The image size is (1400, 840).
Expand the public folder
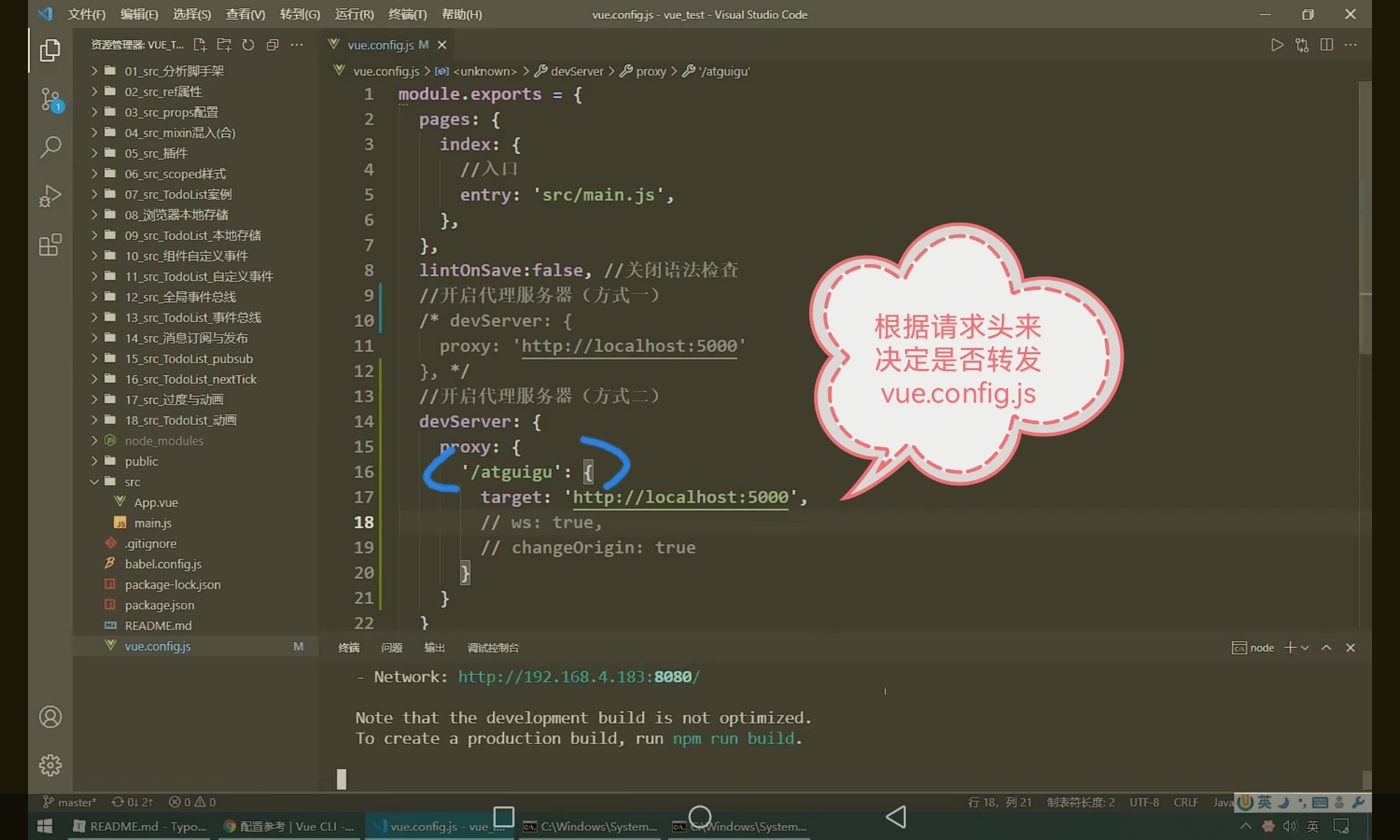click(x=141, y=461)
